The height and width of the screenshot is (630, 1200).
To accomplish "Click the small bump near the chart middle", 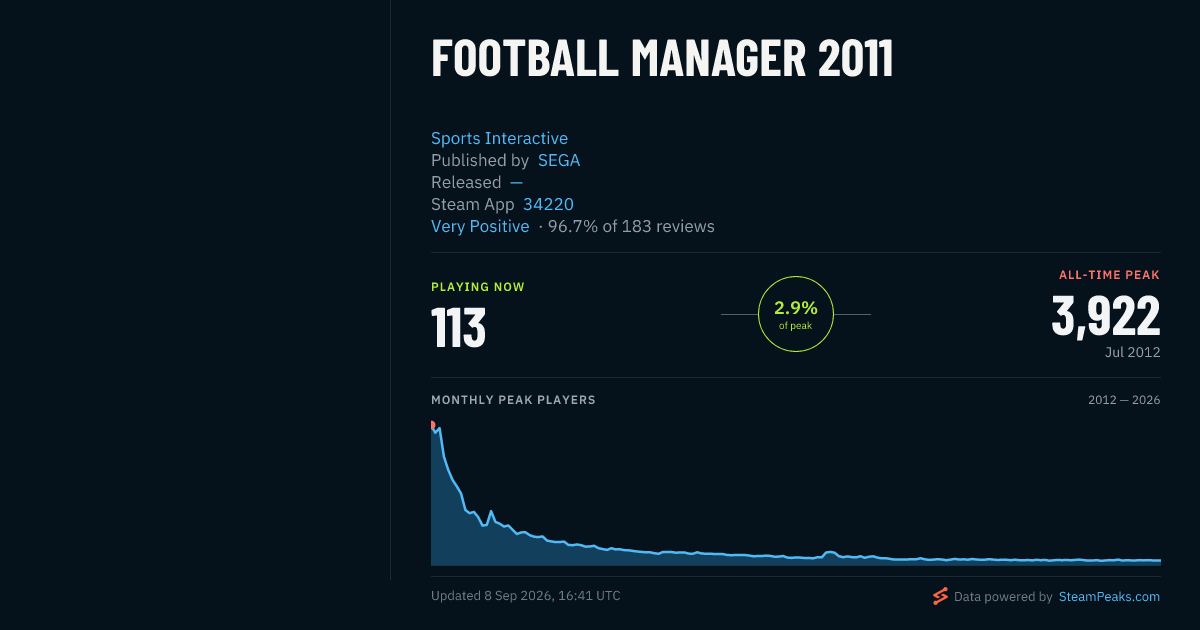I will click(830, 552).
